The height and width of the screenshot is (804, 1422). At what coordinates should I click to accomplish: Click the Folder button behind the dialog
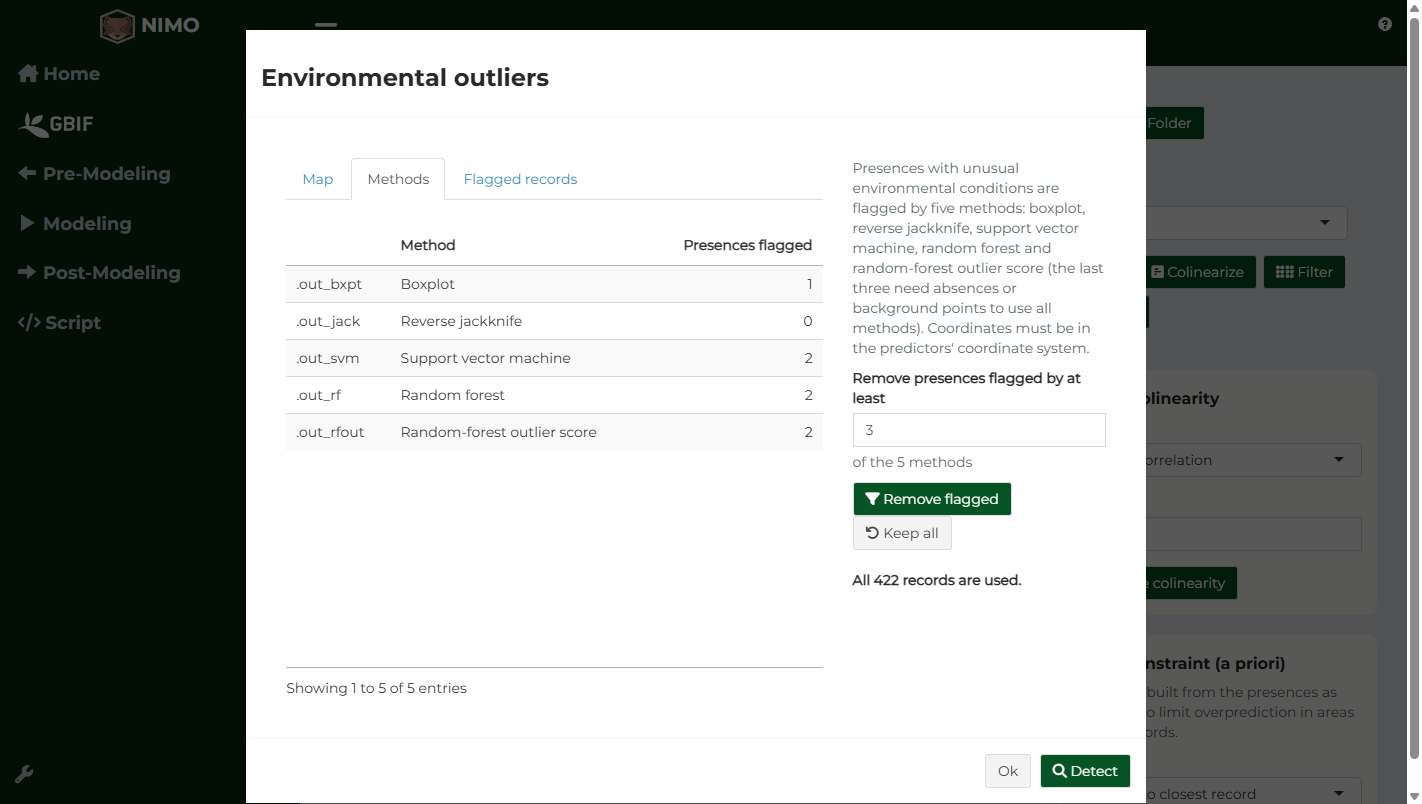1175,123
